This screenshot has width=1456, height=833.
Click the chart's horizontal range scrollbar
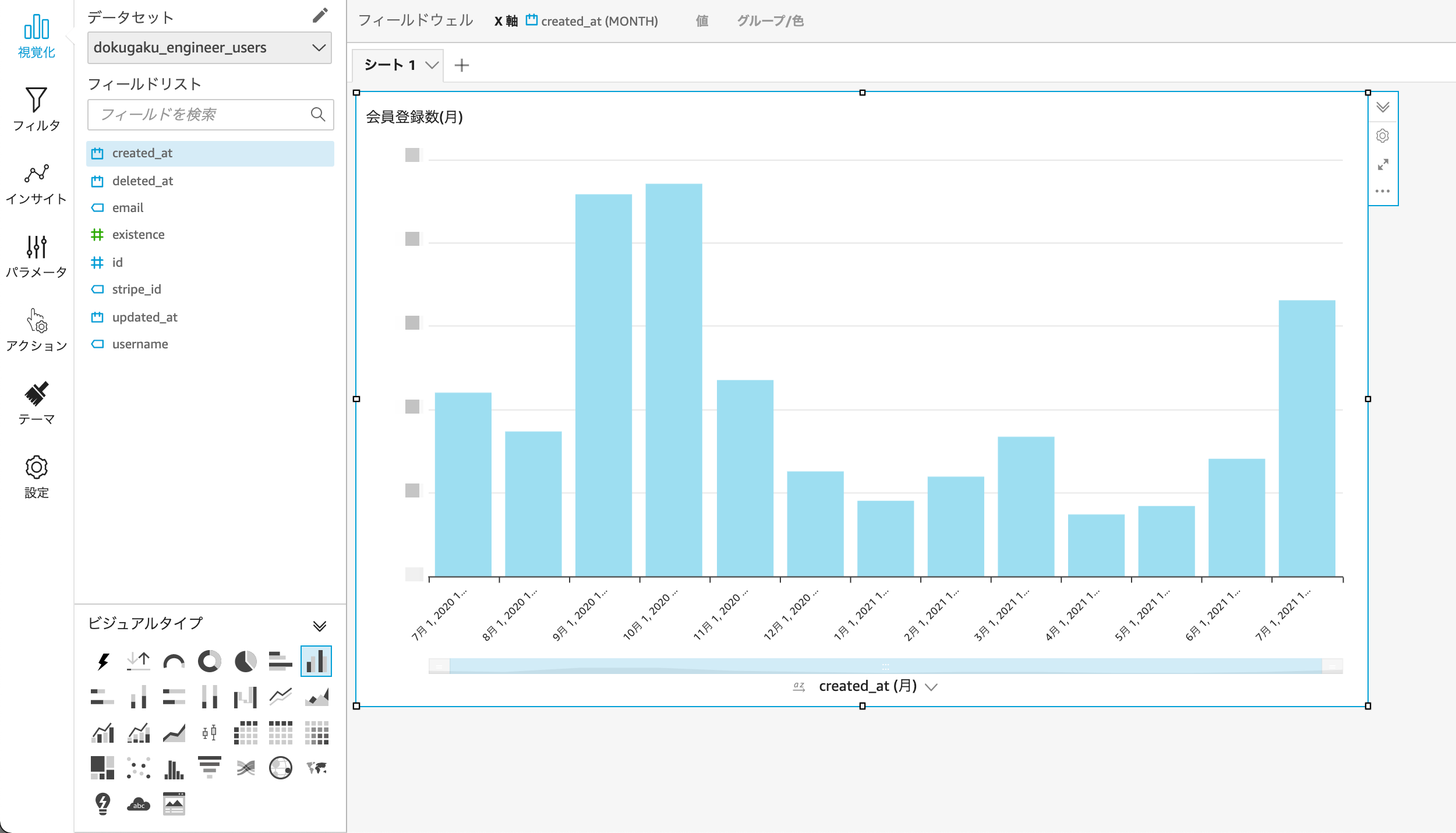point(885,666)
